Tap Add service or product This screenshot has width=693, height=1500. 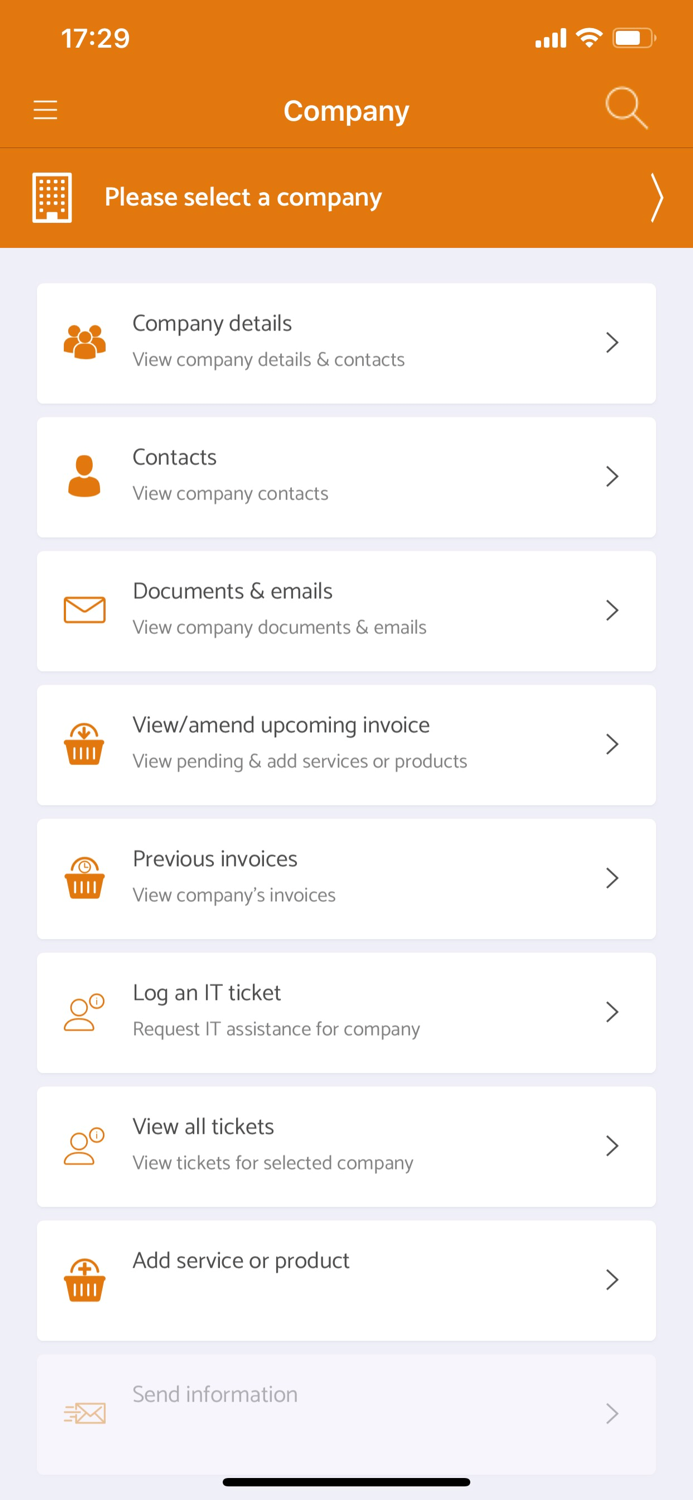pos(346,1280)
